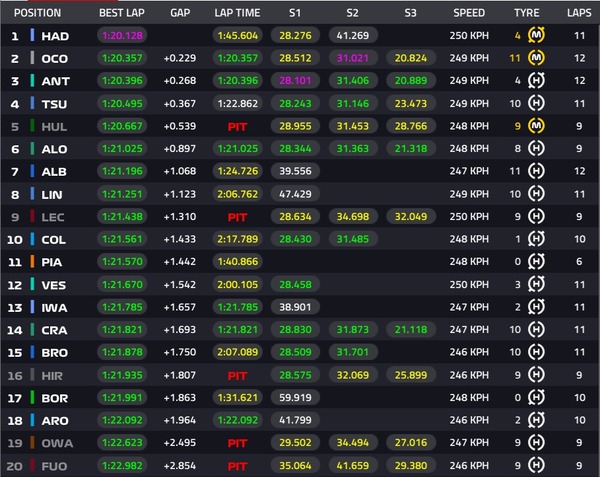The image size is (600, 477).
Task: Click BOR's hard tyre icon
Action: point(537,398)
